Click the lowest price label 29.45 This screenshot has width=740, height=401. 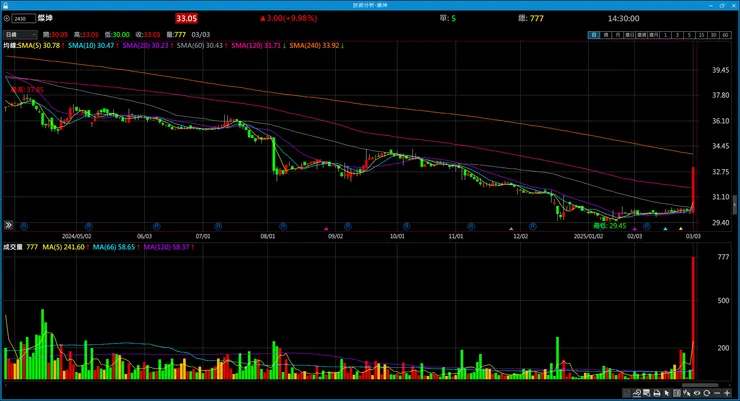610,226
